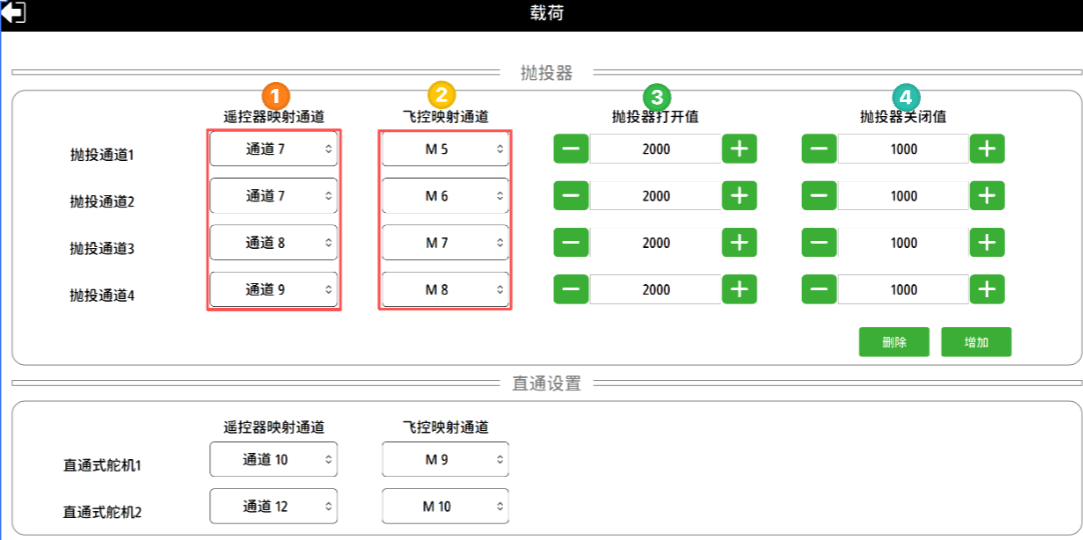The height and width of the screenshot is (540, 1083).
Task: Select 直通式舵机1 通道 10 dropdown
Action: (273, 460)
